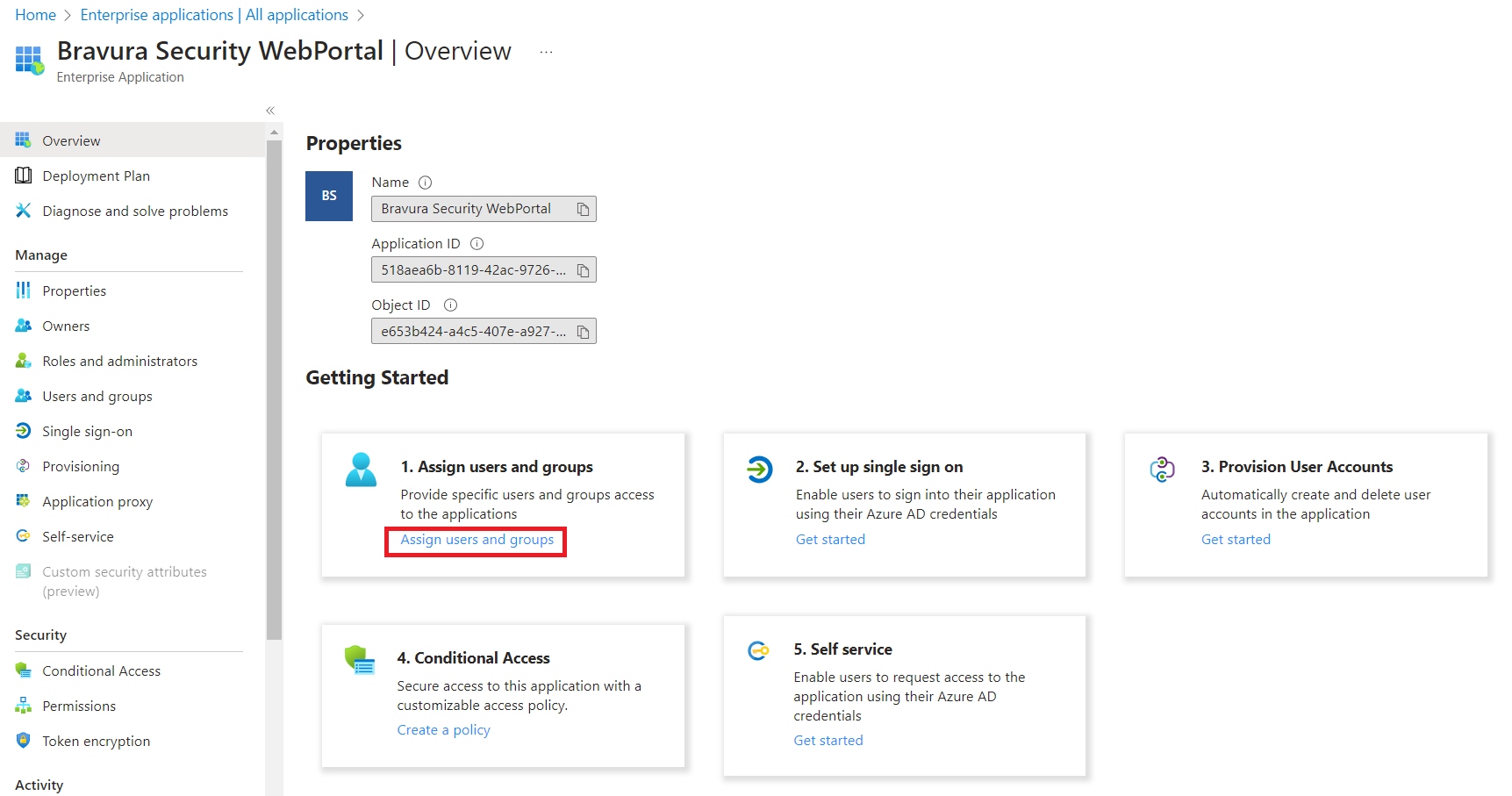Select Provisioning in the sidebar
The image size is (1512, 796).
81,466
